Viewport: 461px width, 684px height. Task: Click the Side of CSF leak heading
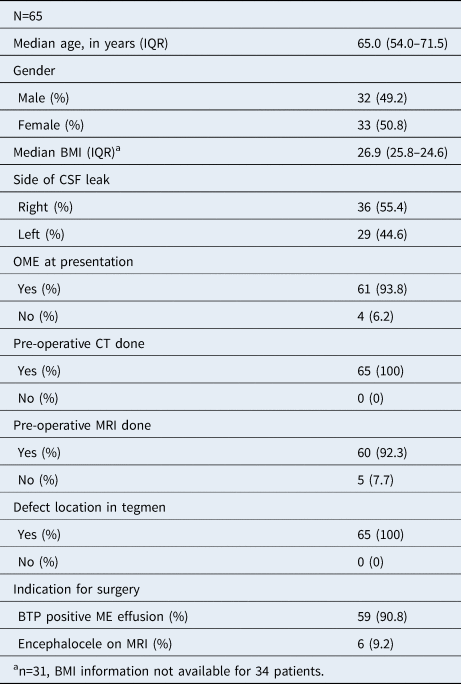61,180
